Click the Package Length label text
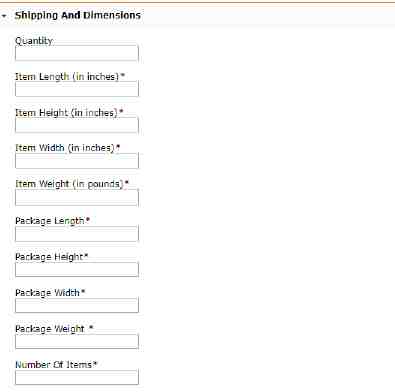Viewport: 395px width, 392px height. pos(52,221)
